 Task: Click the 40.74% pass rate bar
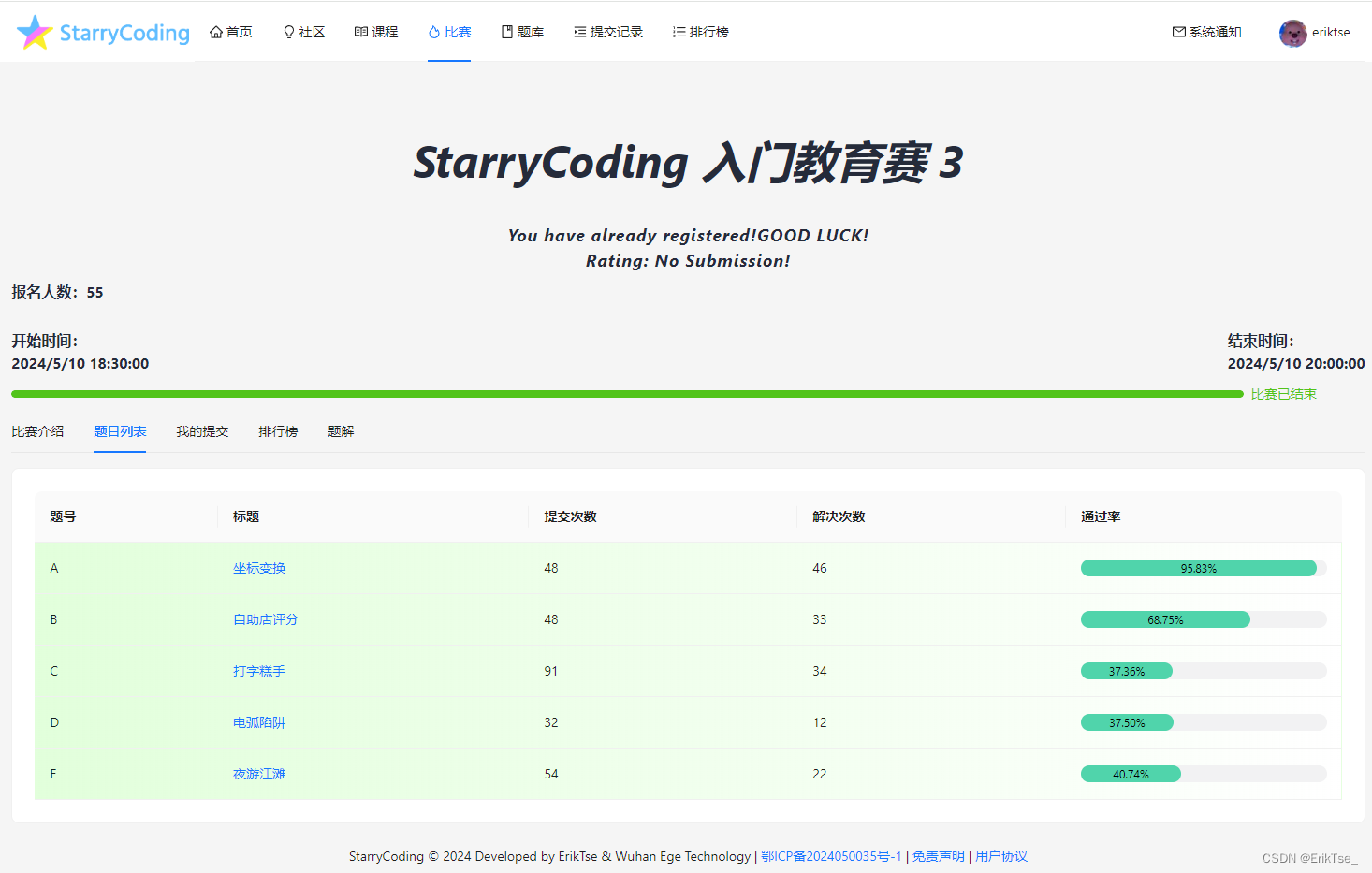(x=1204, y=774)
